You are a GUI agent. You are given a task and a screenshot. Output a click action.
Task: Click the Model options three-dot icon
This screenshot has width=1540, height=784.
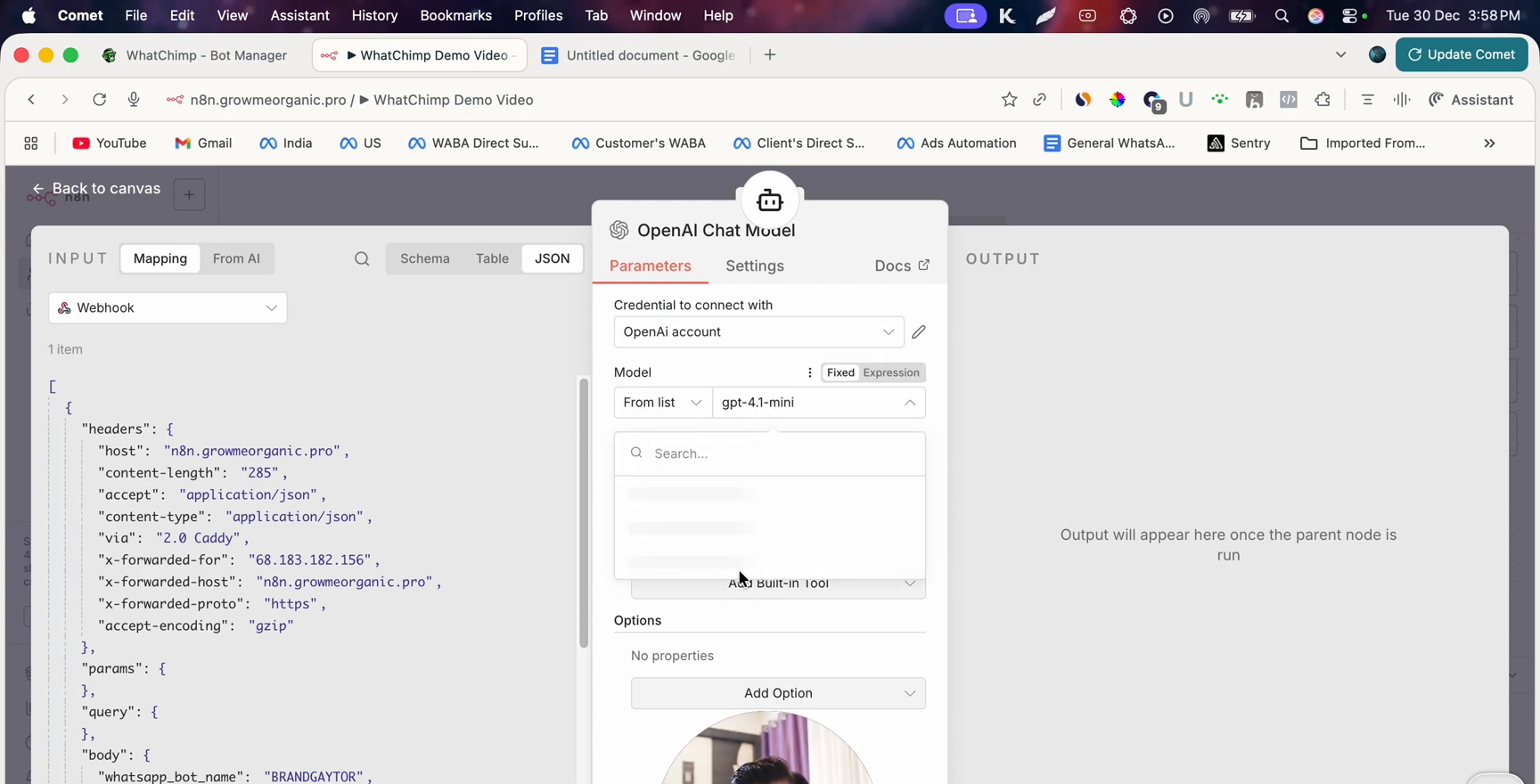pyautogui.click(x=809, y=373)
